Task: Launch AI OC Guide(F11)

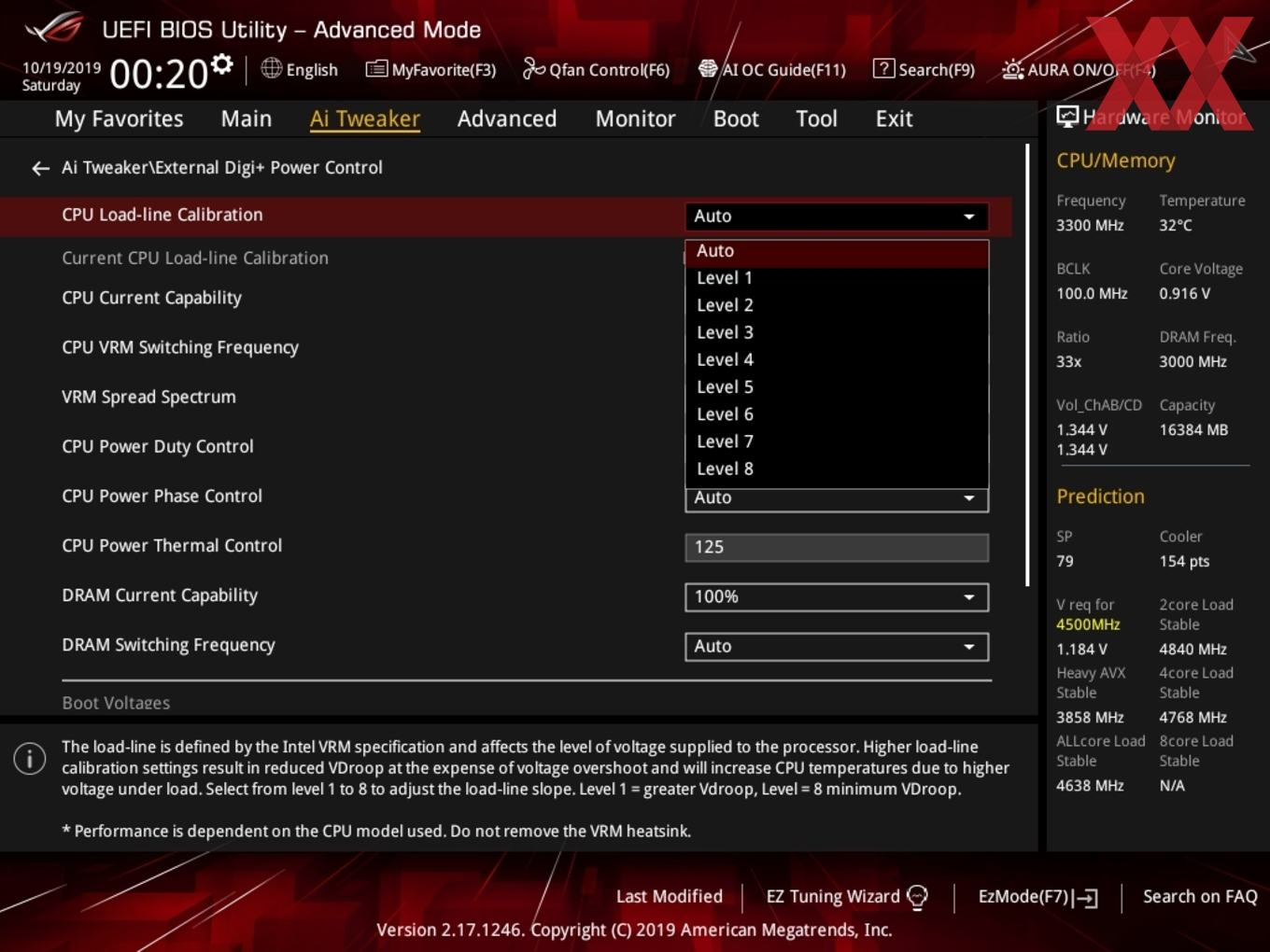Action: tap(772, 69)
